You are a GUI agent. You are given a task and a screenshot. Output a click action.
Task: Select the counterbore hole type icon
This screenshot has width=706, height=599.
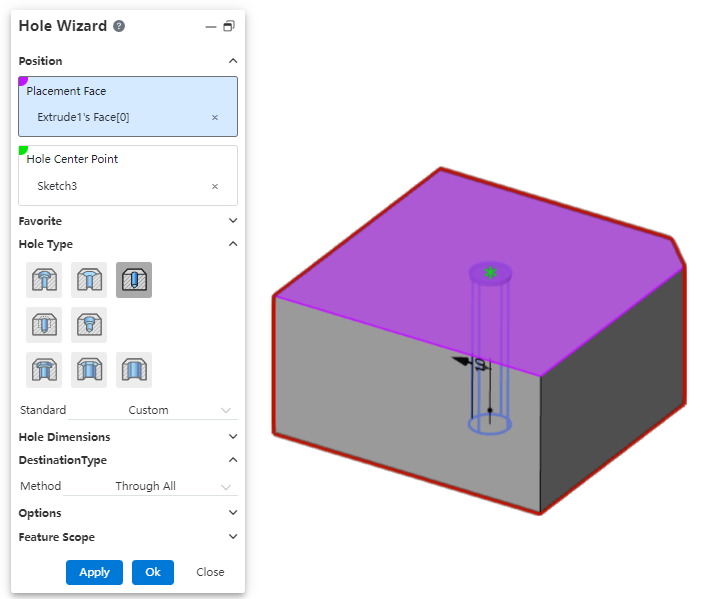pos(44,280)
